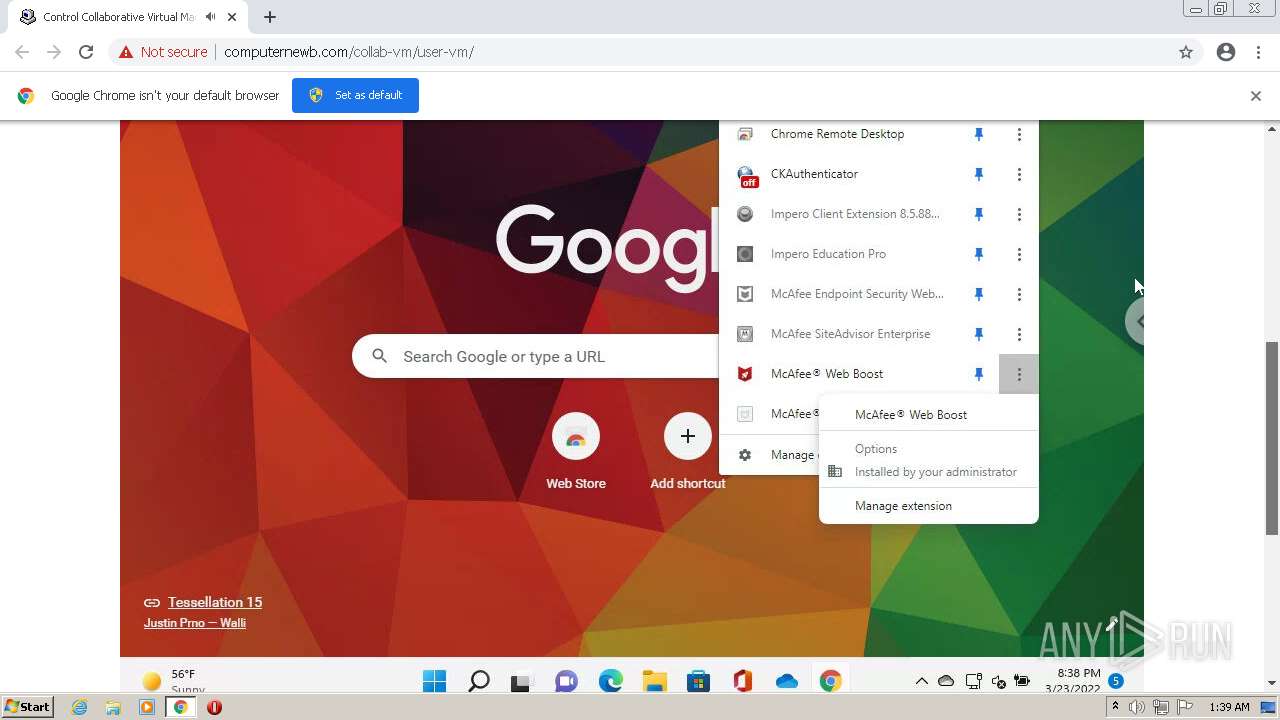Unpin McAfee Web Boost extension

coord(979,374)
